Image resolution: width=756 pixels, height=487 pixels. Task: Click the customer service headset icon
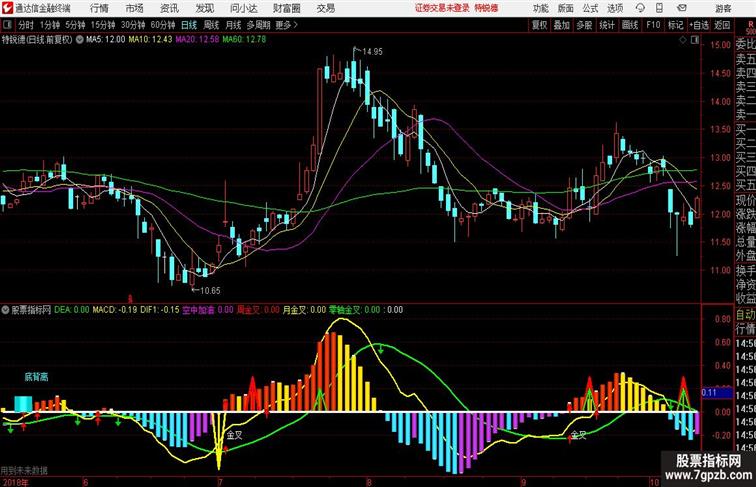point(640,8)
